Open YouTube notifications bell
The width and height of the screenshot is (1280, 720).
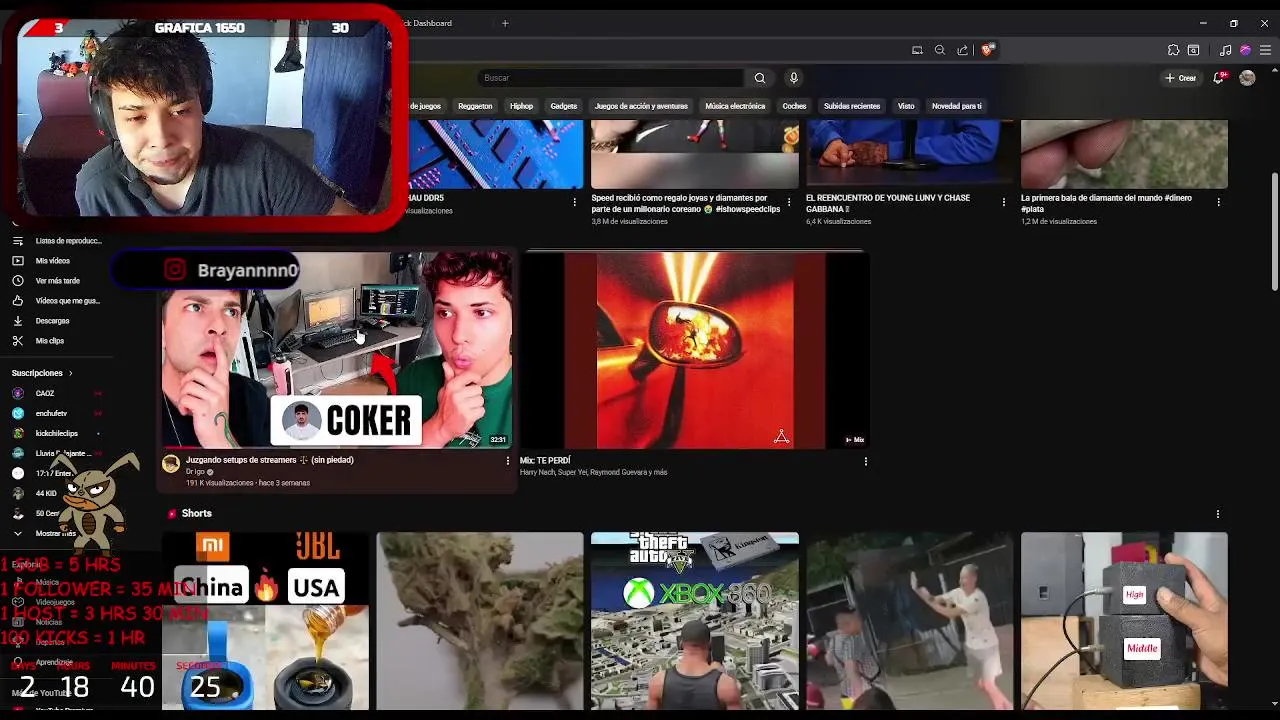pyautogui.click(x=1218, y=78)
